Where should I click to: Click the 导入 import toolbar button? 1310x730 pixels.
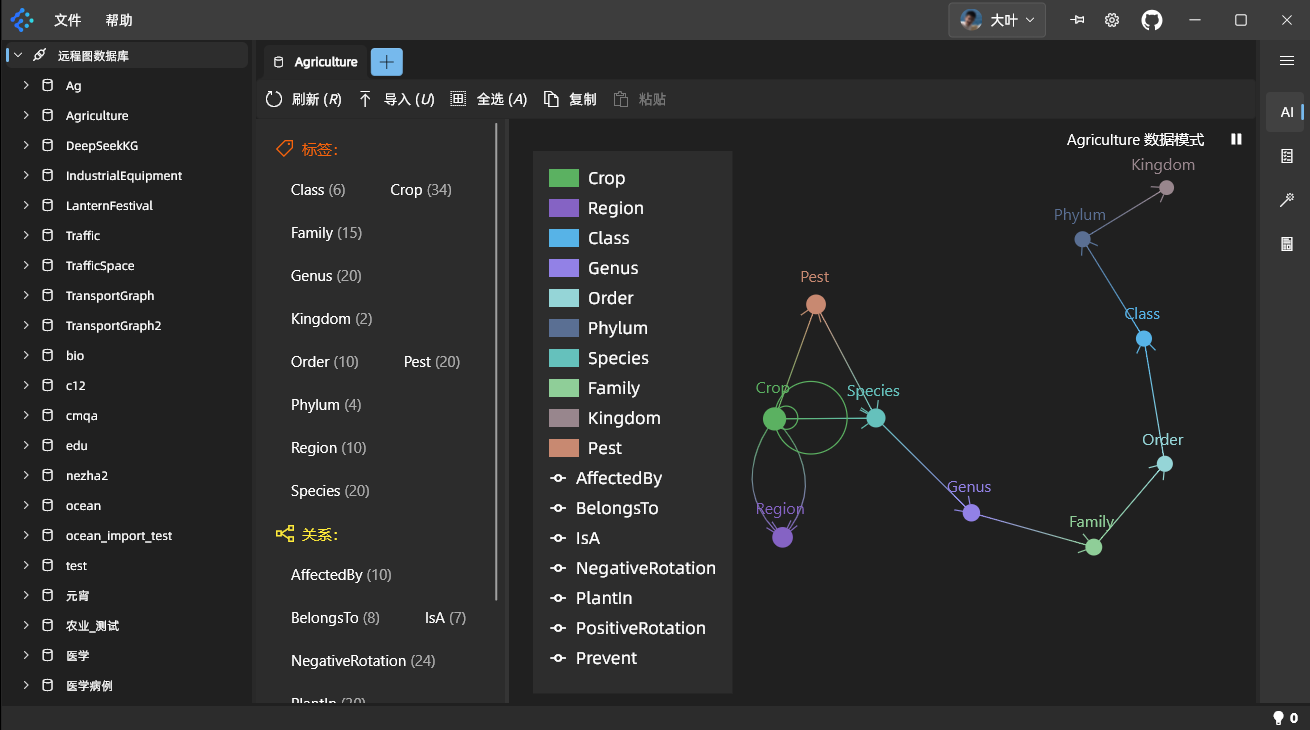[x=396, y=99]
